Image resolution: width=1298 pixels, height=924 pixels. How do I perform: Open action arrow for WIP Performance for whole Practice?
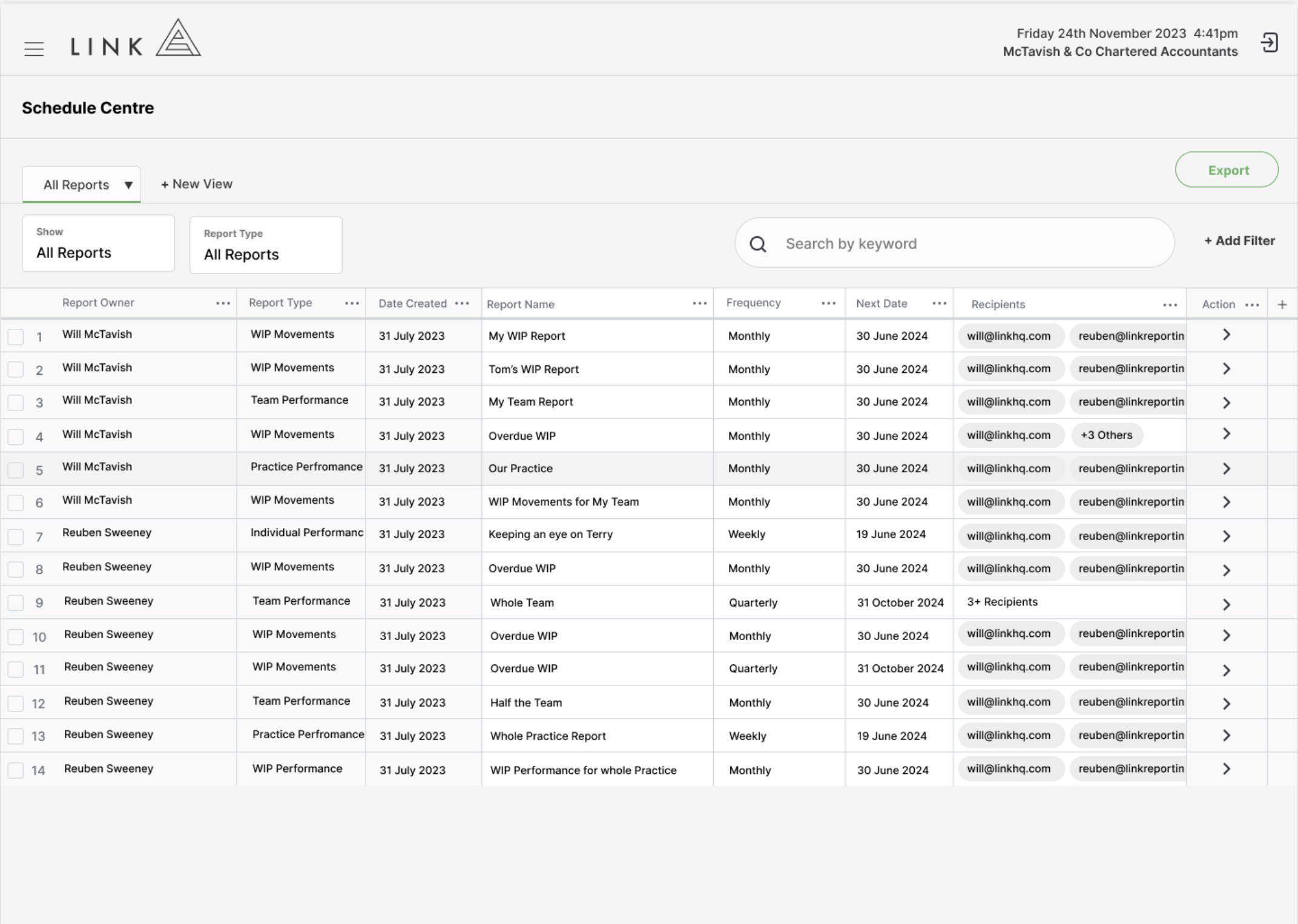[1226, 769]
